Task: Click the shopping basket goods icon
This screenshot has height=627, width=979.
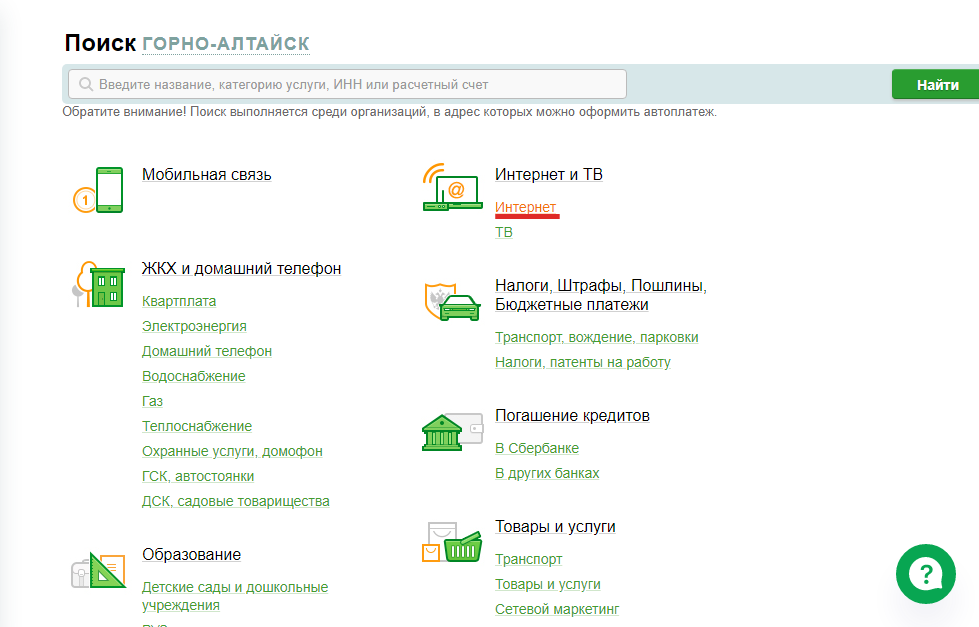Action: (452, 542)
